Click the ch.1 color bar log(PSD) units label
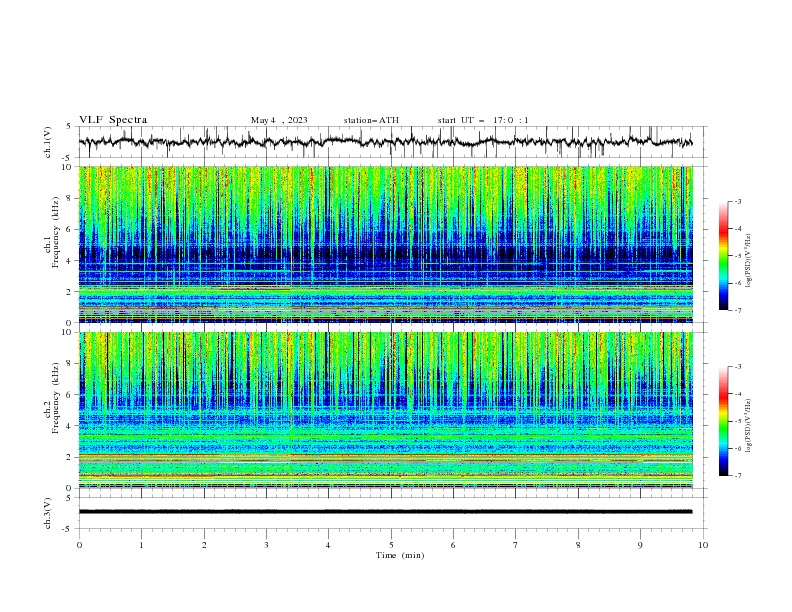Screen dimensions: 792x612 pos(749,260)
